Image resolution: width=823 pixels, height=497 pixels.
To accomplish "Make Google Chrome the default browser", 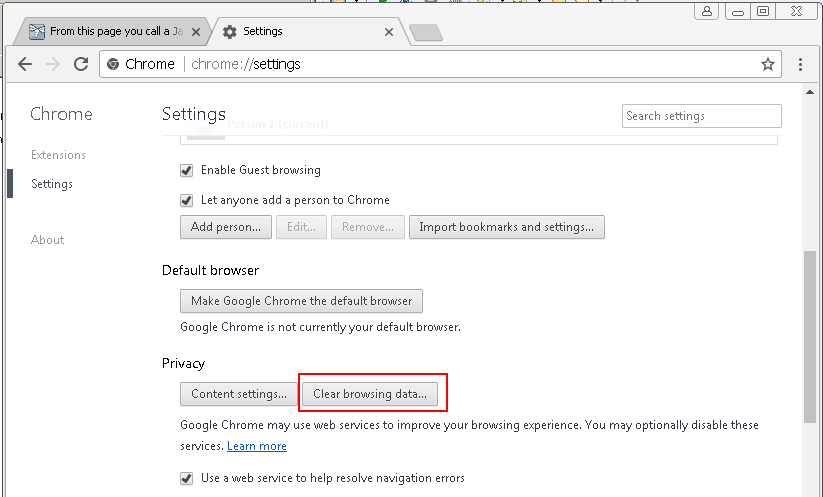I will [301, 301].
